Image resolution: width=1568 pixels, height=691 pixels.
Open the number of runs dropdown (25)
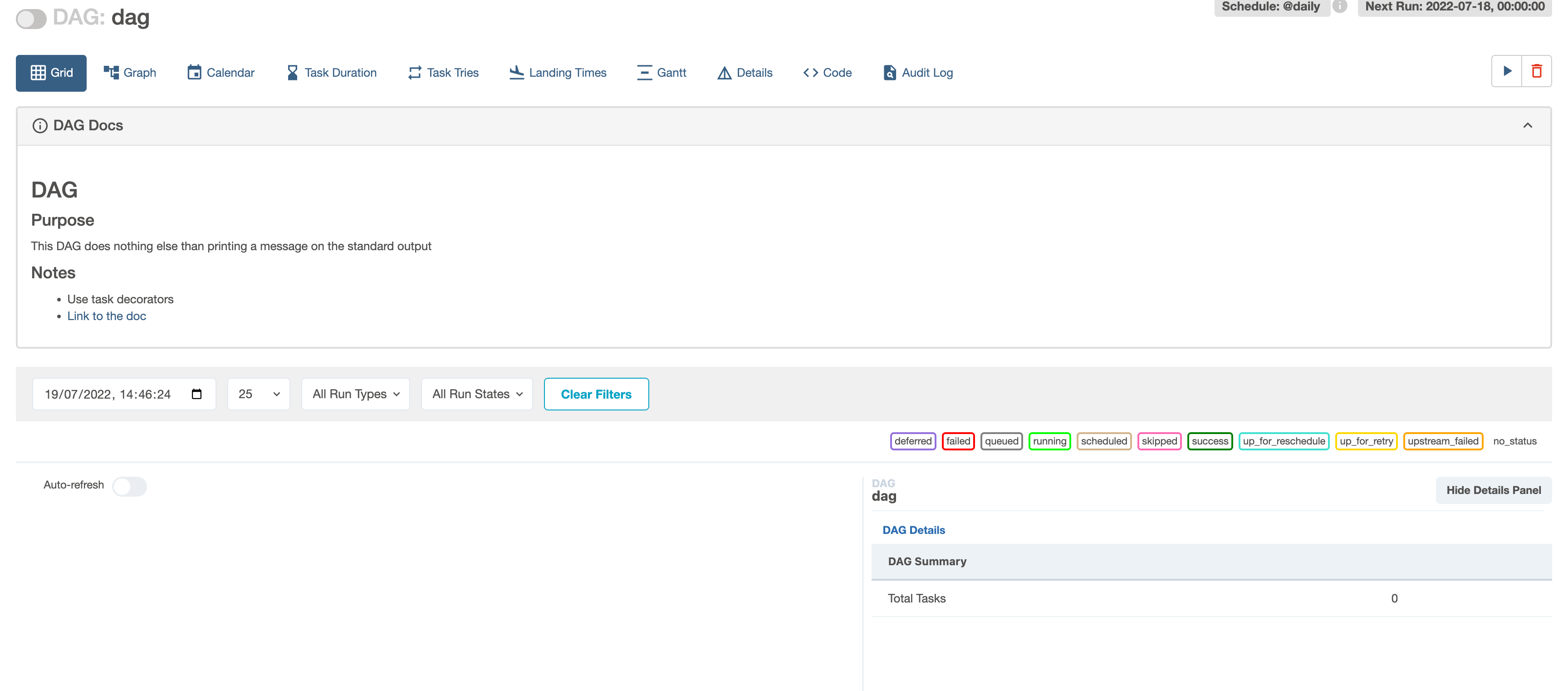(x=259, y=394)
